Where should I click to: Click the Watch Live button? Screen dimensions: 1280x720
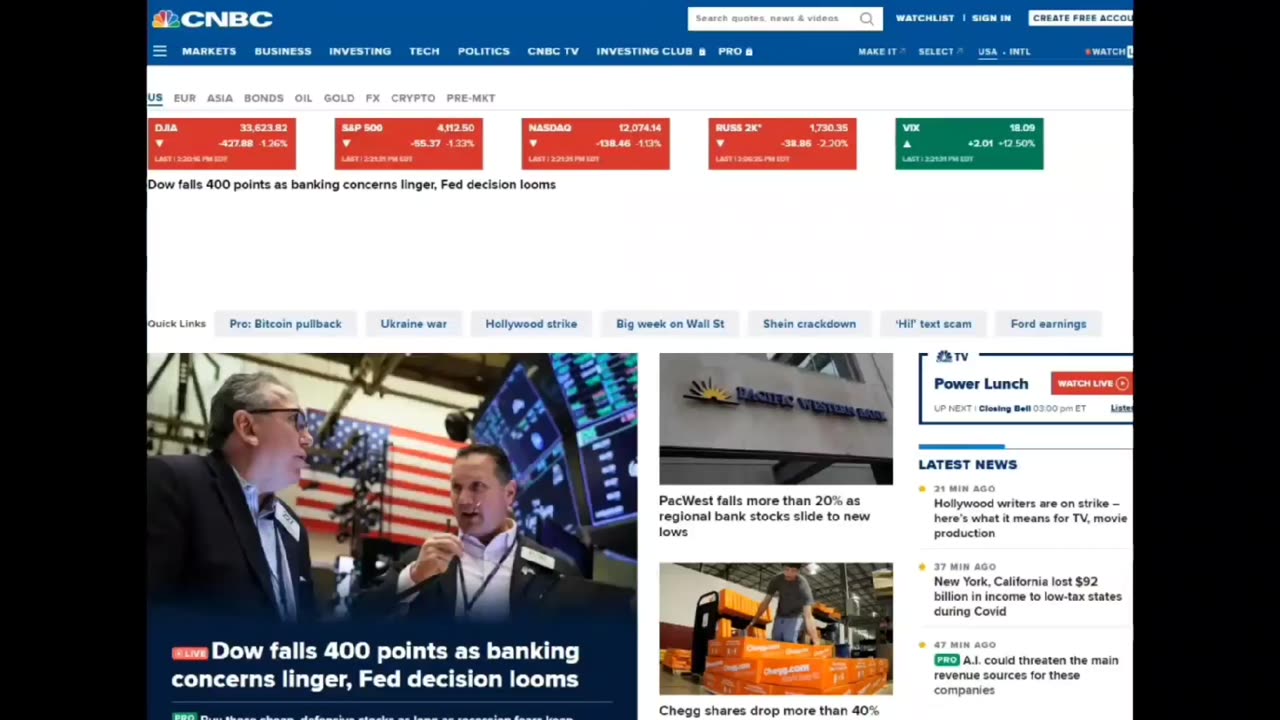(x=1091, y=383)
